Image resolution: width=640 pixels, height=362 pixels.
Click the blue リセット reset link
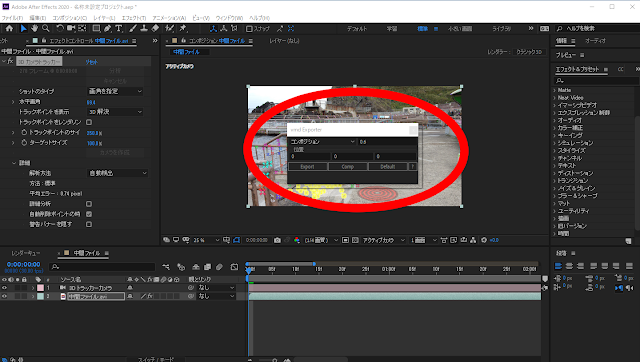pyautogui.click(x=91, y=62)
